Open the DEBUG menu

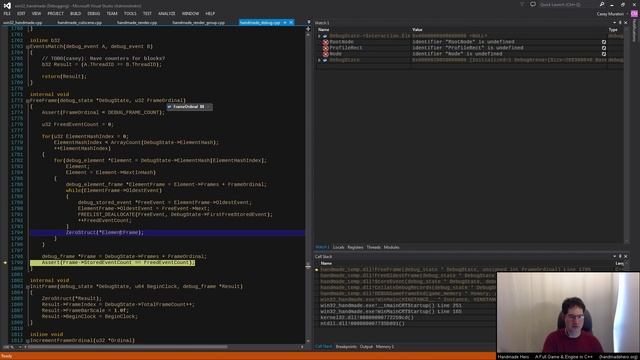[93, 13]
